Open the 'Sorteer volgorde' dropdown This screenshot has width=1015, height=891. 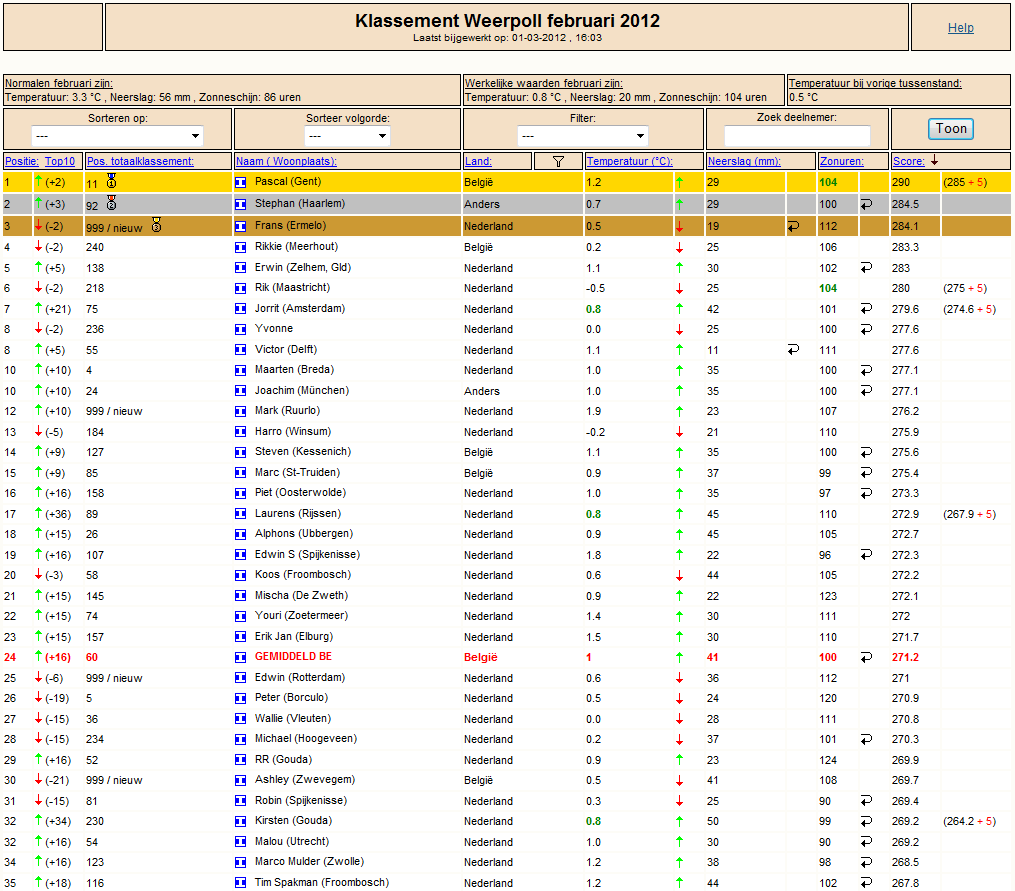point(347,136)
